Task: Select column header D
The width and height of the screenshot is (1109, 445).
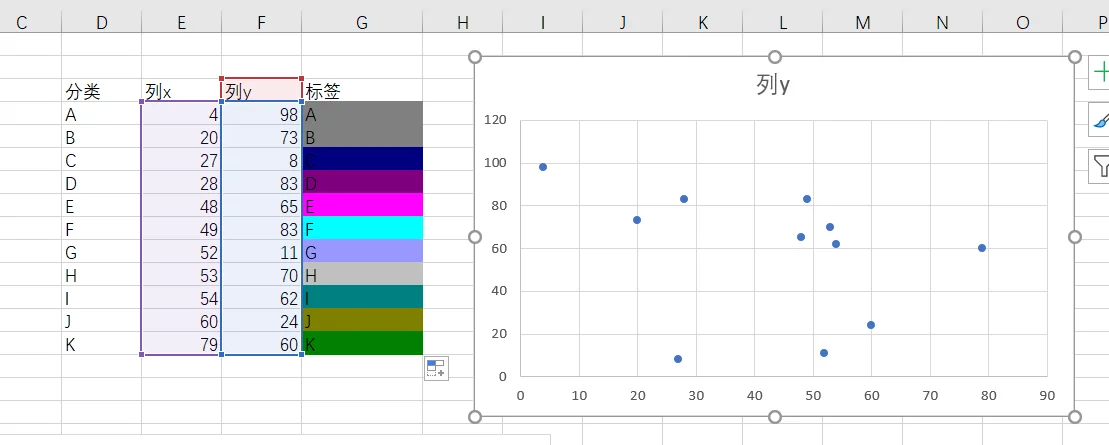Action: [101, 23]
